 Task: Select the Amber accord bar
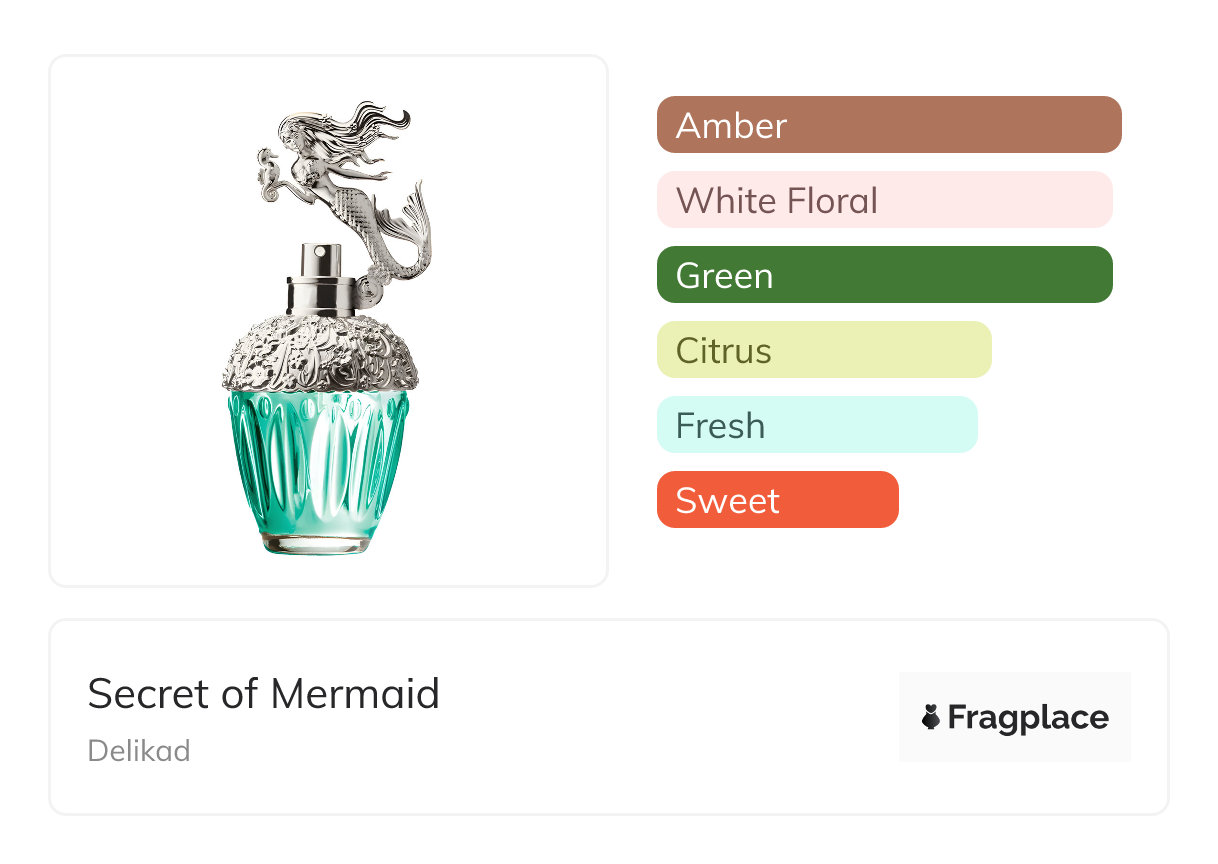tap(888, 125)
